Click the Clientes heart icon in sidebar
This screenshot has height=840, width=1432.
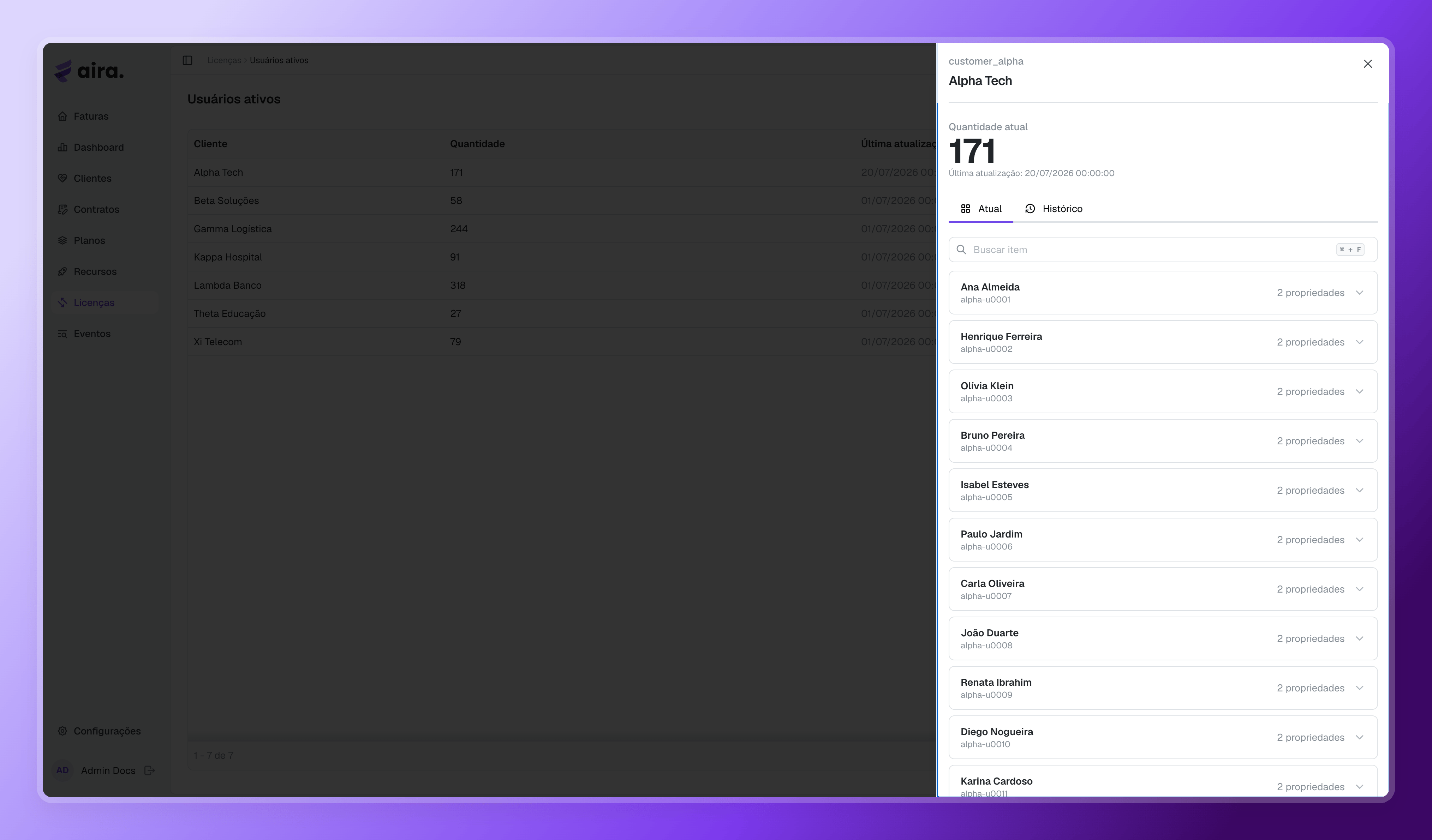pyautogui.click(x=62, y=178)
